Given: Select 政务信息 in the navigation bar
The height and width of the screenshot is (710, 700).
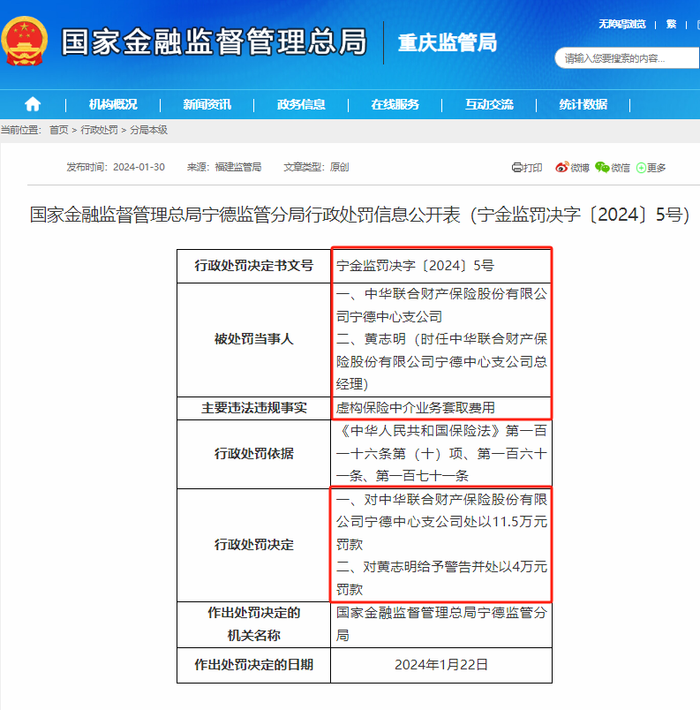Looking at the screenshot, I should point(301,104).
